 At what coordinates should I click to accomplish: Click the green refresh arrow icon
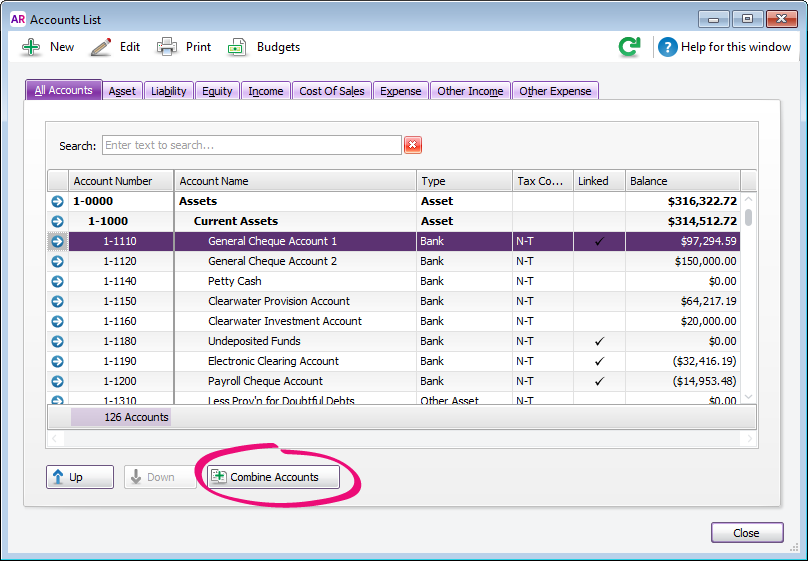click(629, 47)
